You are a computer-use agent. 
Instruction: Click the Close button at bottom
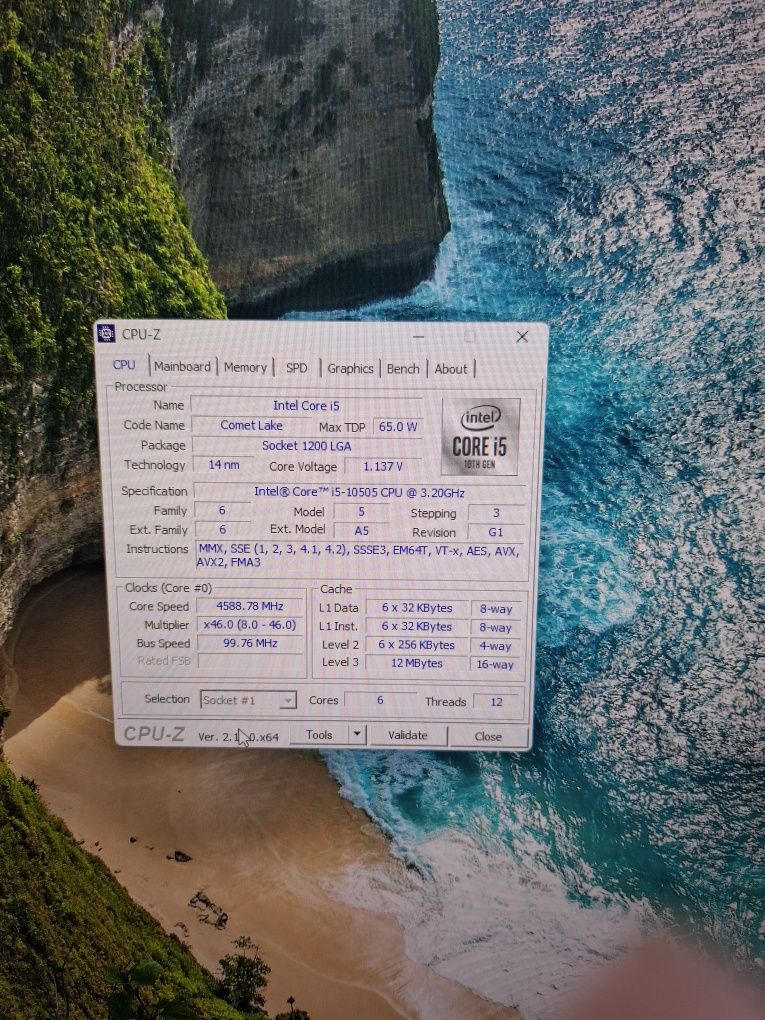[488, 736]
